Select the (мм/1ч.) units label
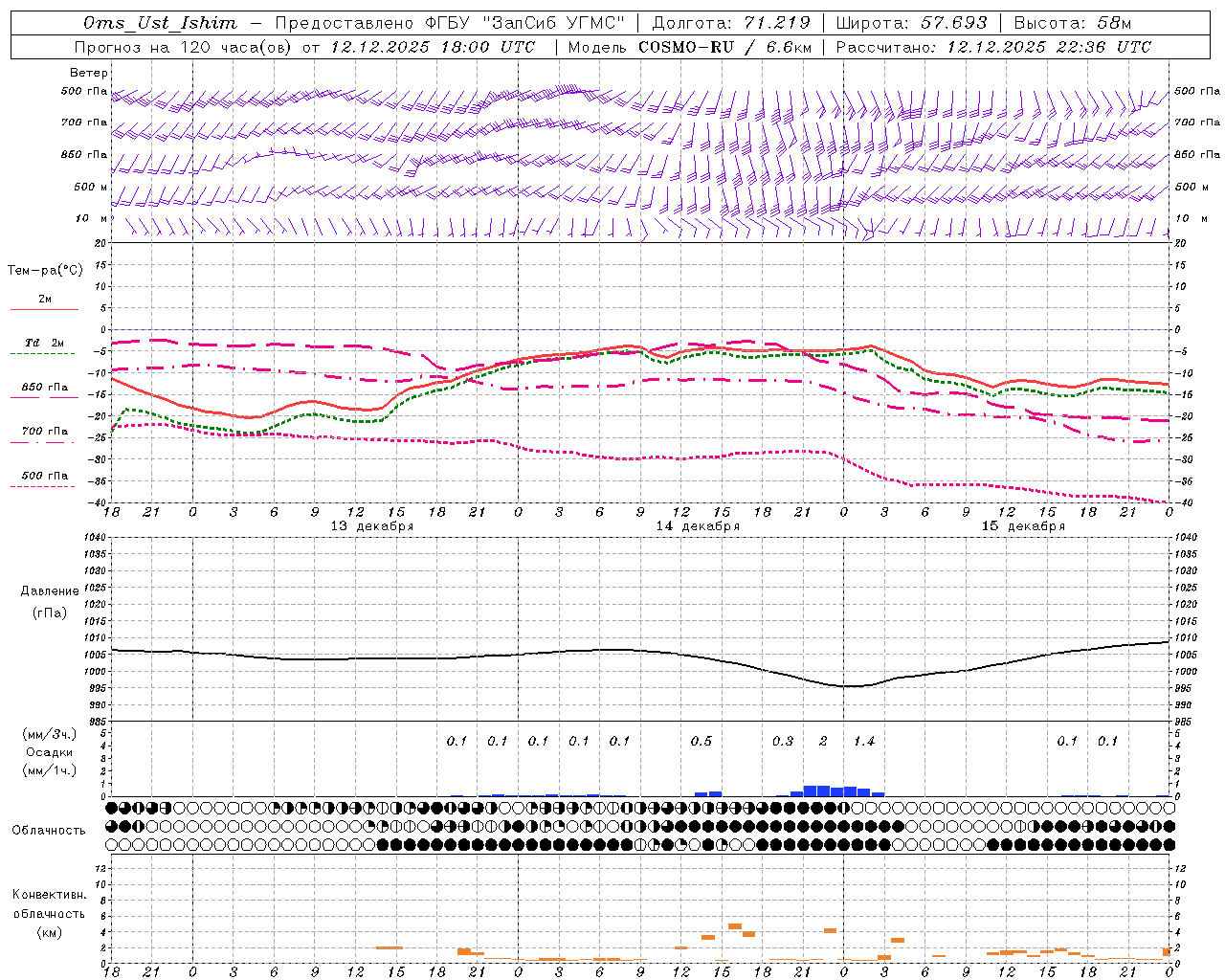The width and height of the screenshot is (1225, 980). click(49, 770)
